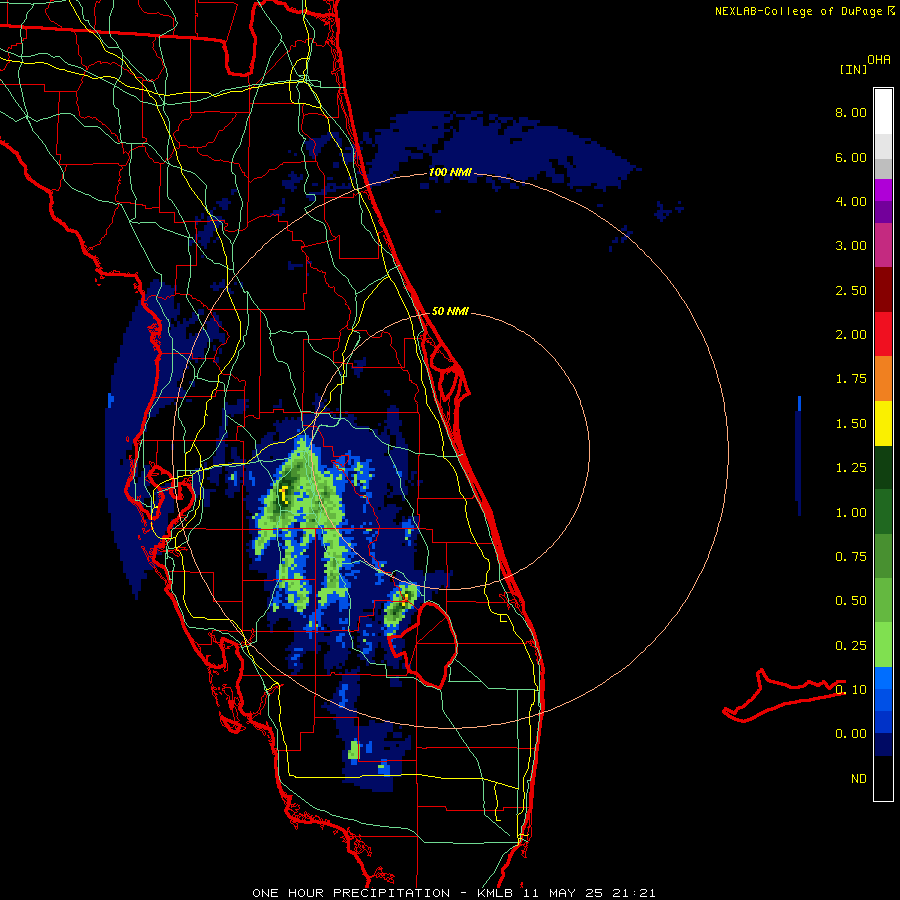Select the white swatch at top of legend

(x=883, y=112)
